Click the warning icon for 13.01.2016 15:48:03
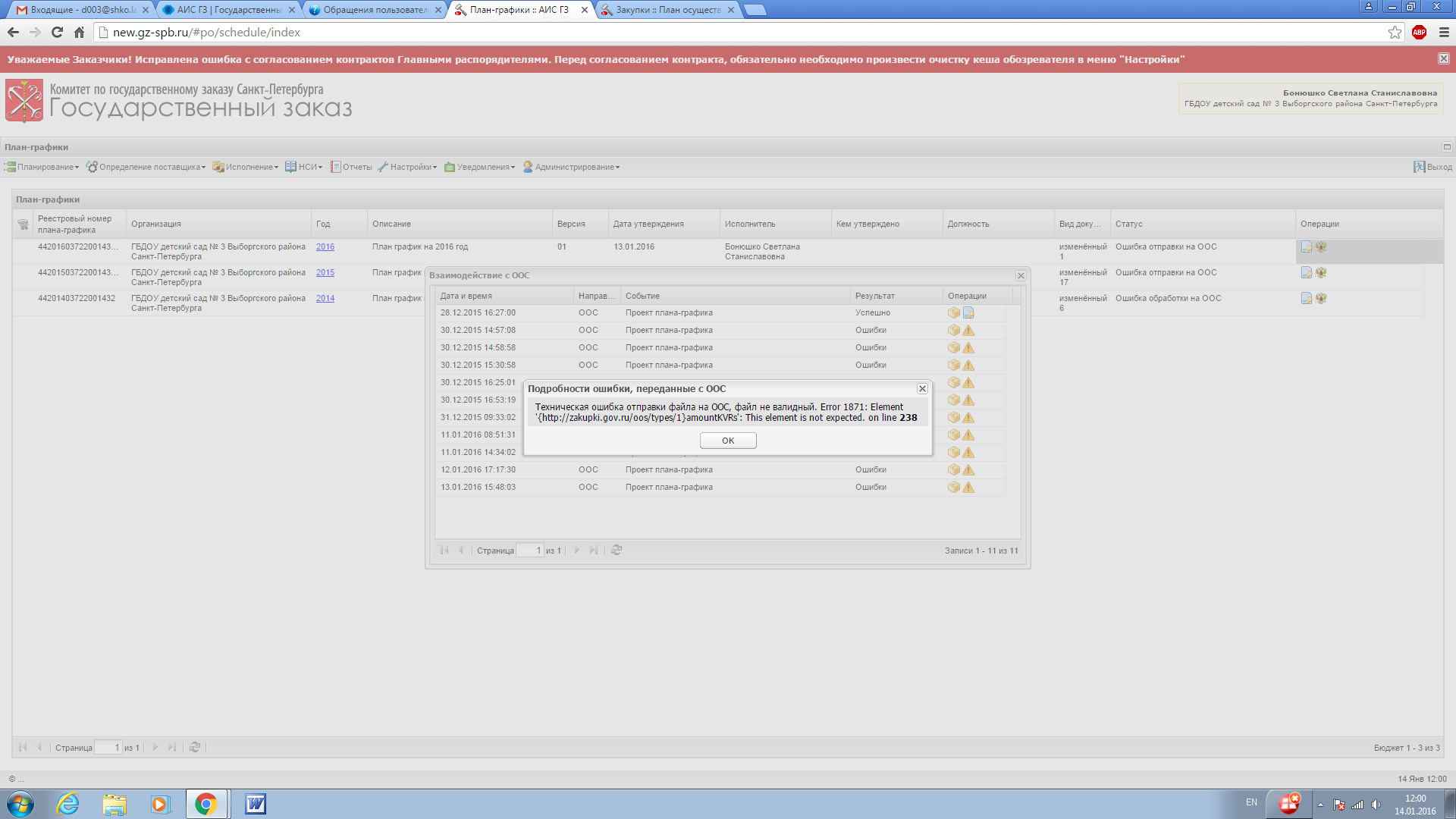1456x819 pixels. coord(968,488)
